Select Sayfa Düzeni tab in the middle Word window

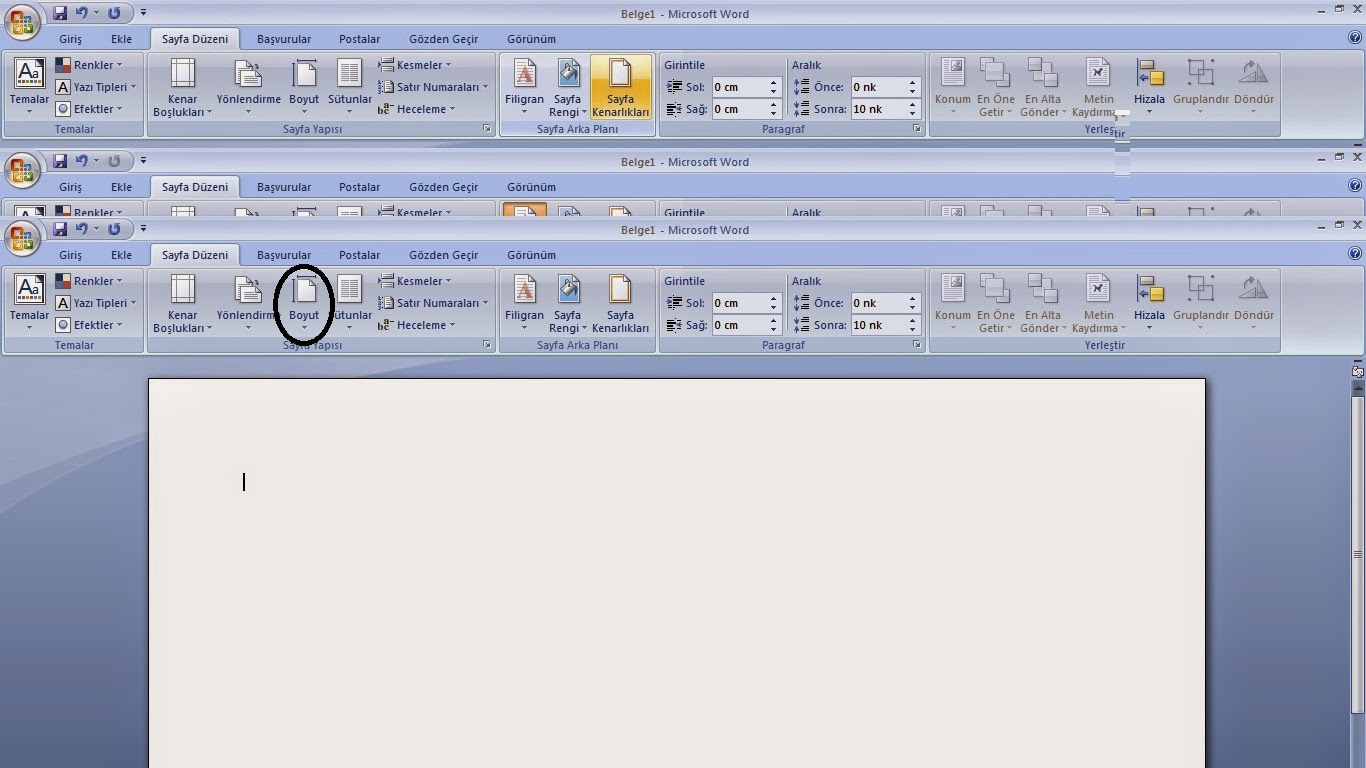coord(195,187)
